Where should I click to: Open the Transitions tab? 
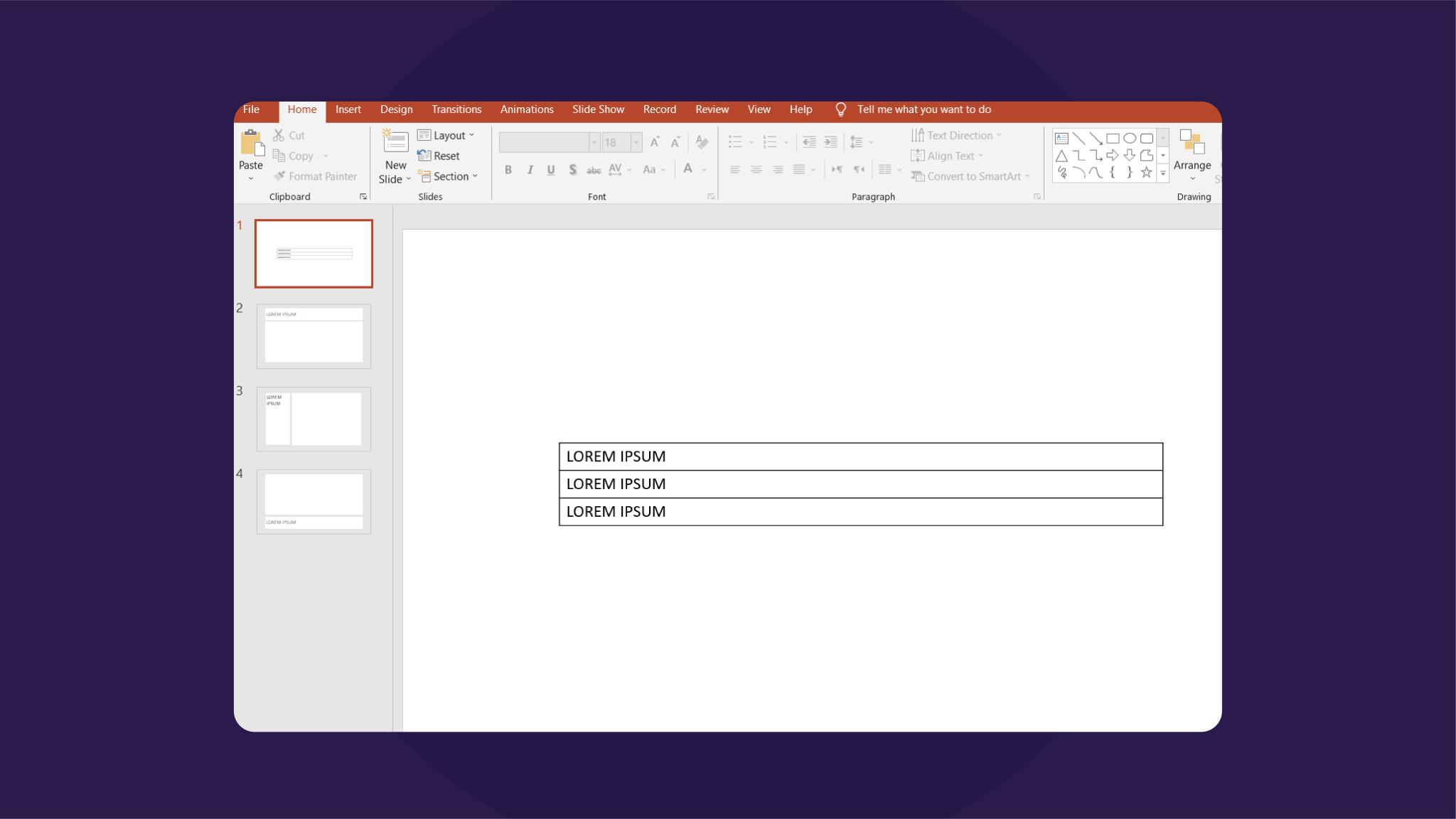point(456,109)
